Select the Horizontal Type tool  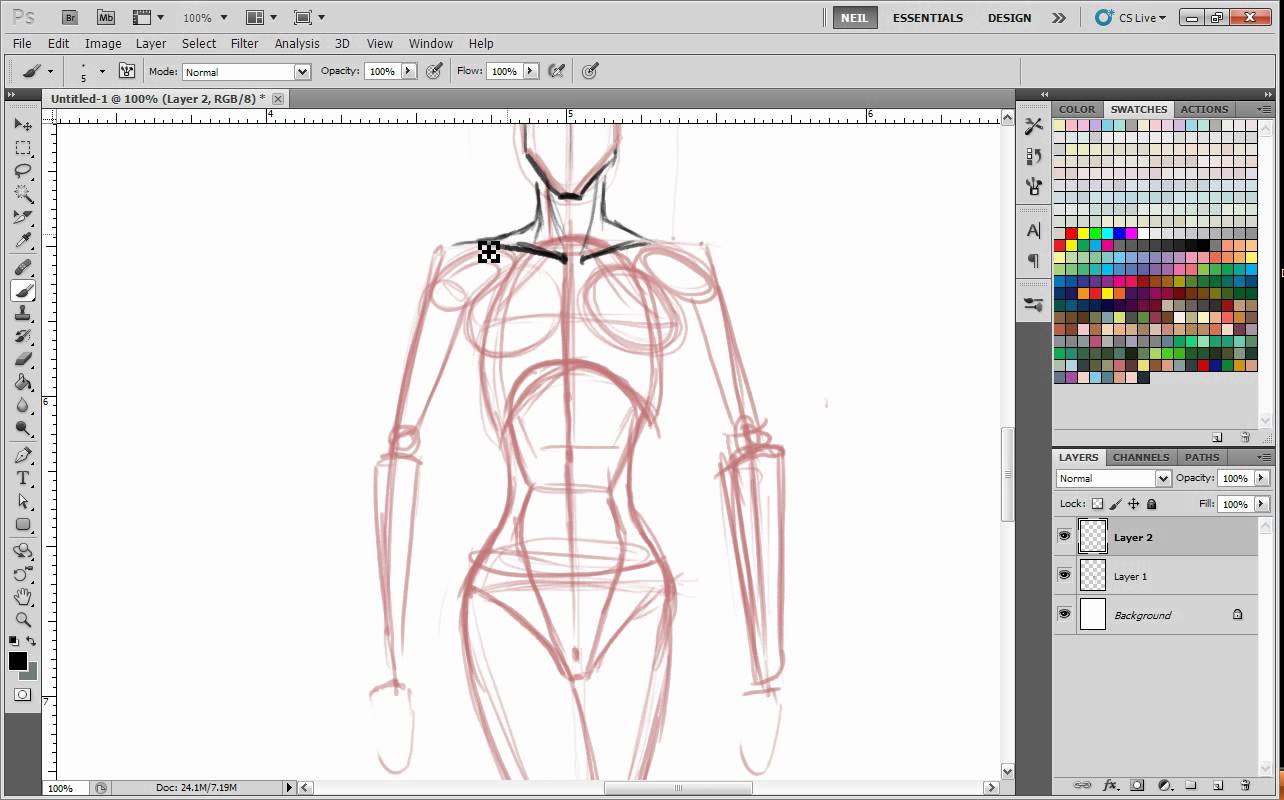23,478
